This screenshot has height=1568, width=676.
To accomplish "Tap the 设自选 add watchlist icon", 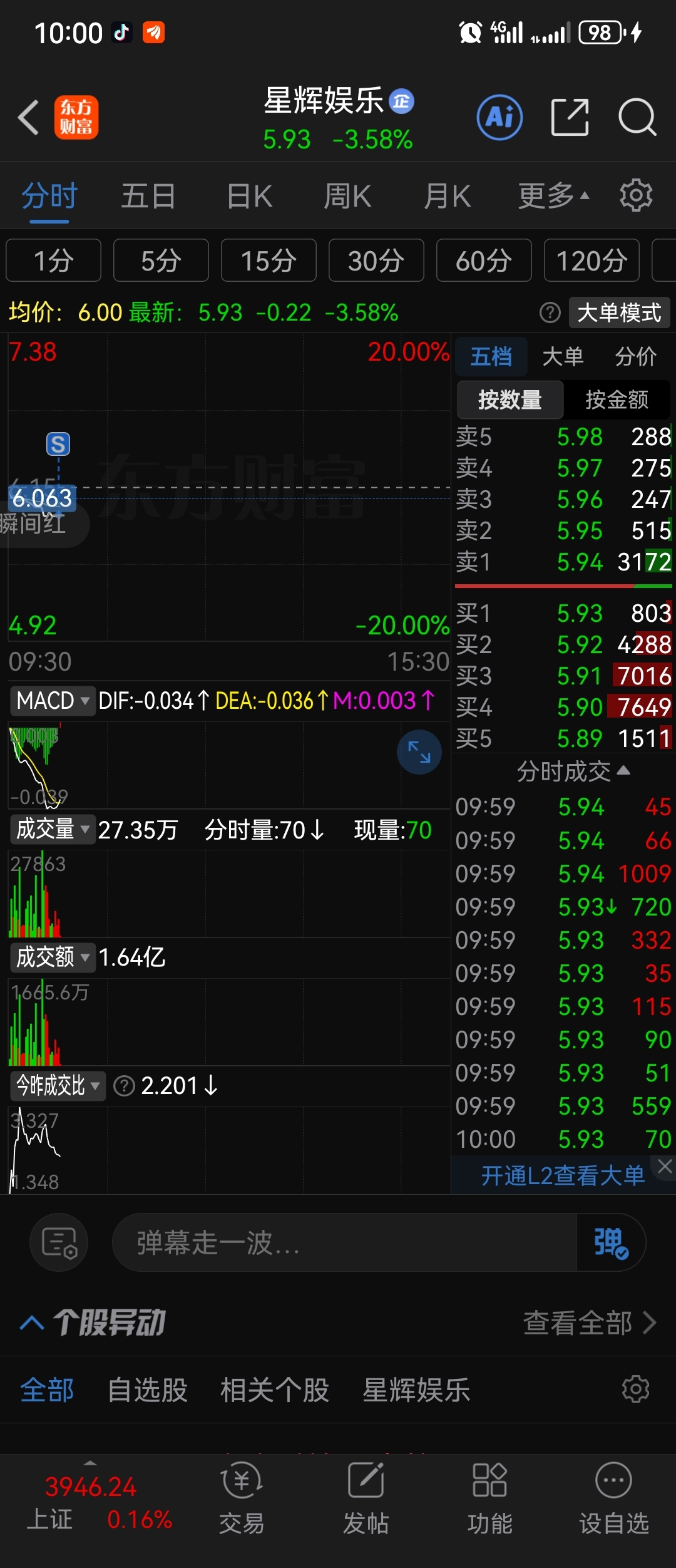I will point(613,1498).
